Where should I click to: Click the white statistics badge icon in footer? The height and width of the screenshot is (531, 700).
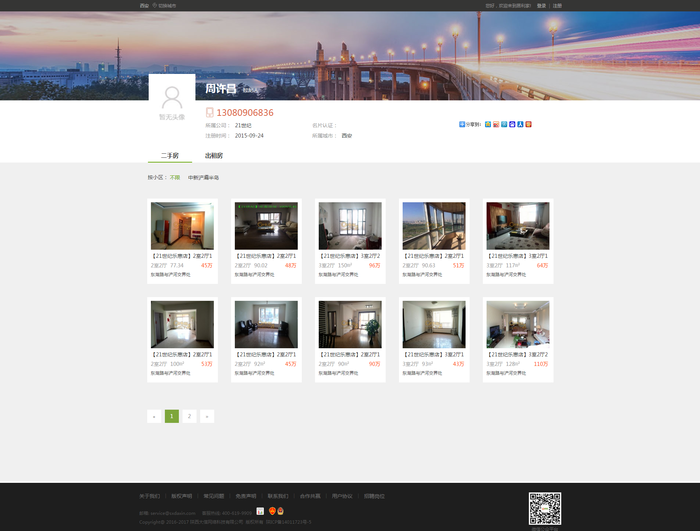tap(260, 511)
